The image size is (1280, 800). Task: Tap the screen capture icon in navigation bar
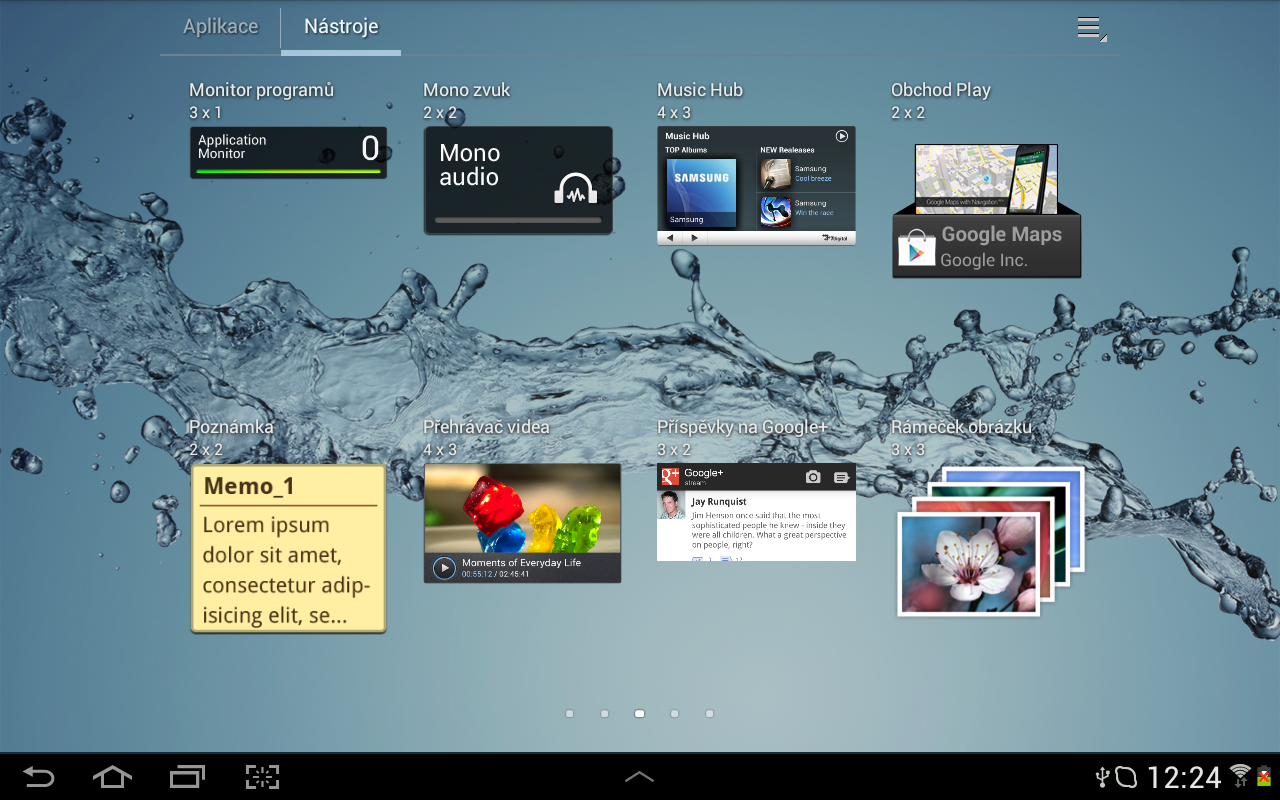click(x=262, y=777)
